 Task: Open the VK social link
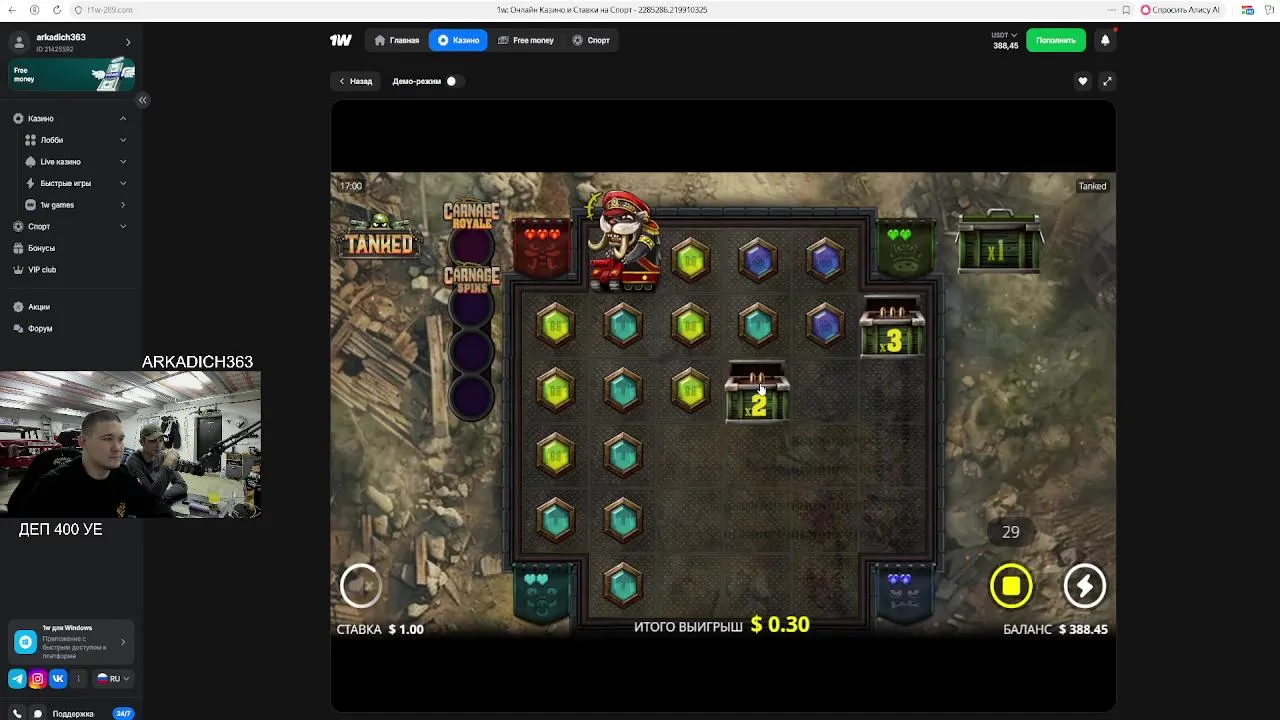pos(58,678)
